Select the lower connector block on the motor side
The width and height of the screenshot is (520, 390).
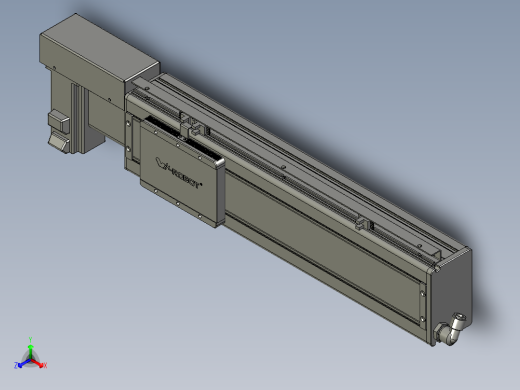[58, 142]
